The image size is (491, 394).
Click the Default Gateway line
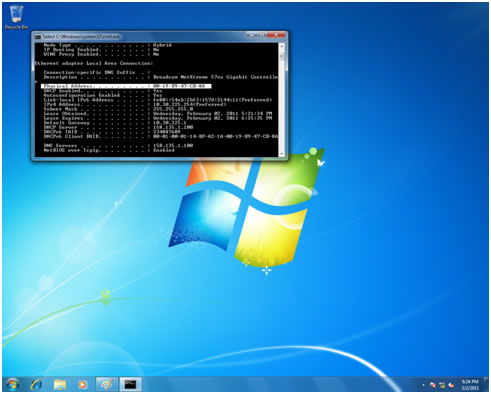tap(115, 123)
